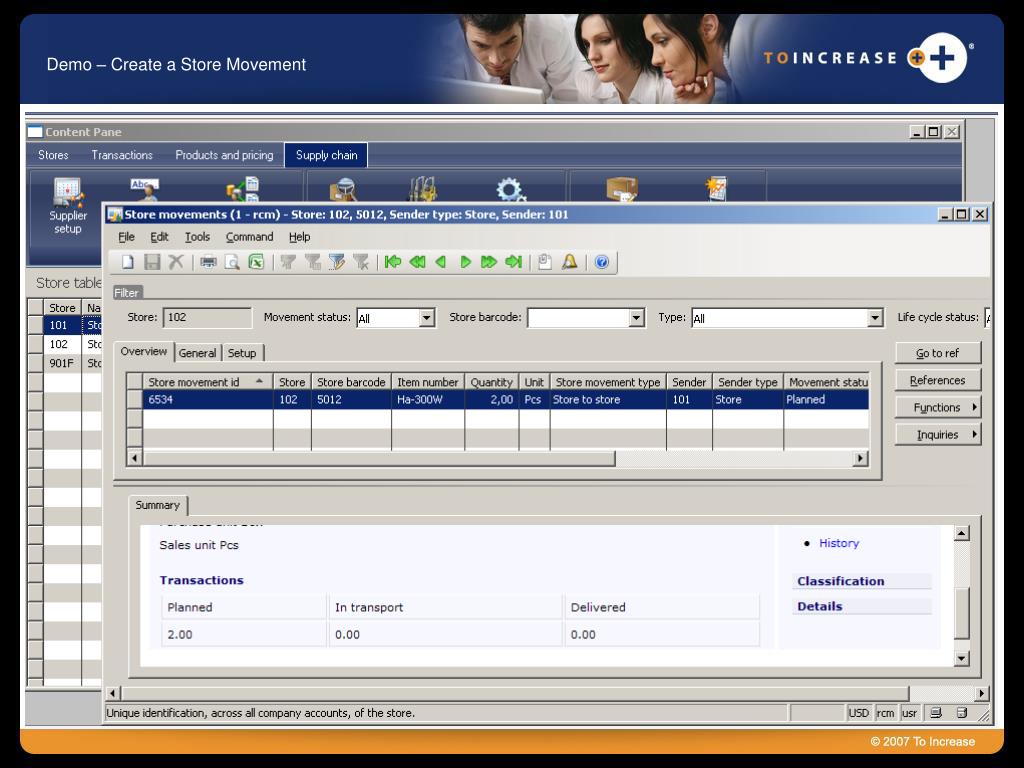Open the Transactions tab in Content Pane
1024x768 pixels.
122,155
